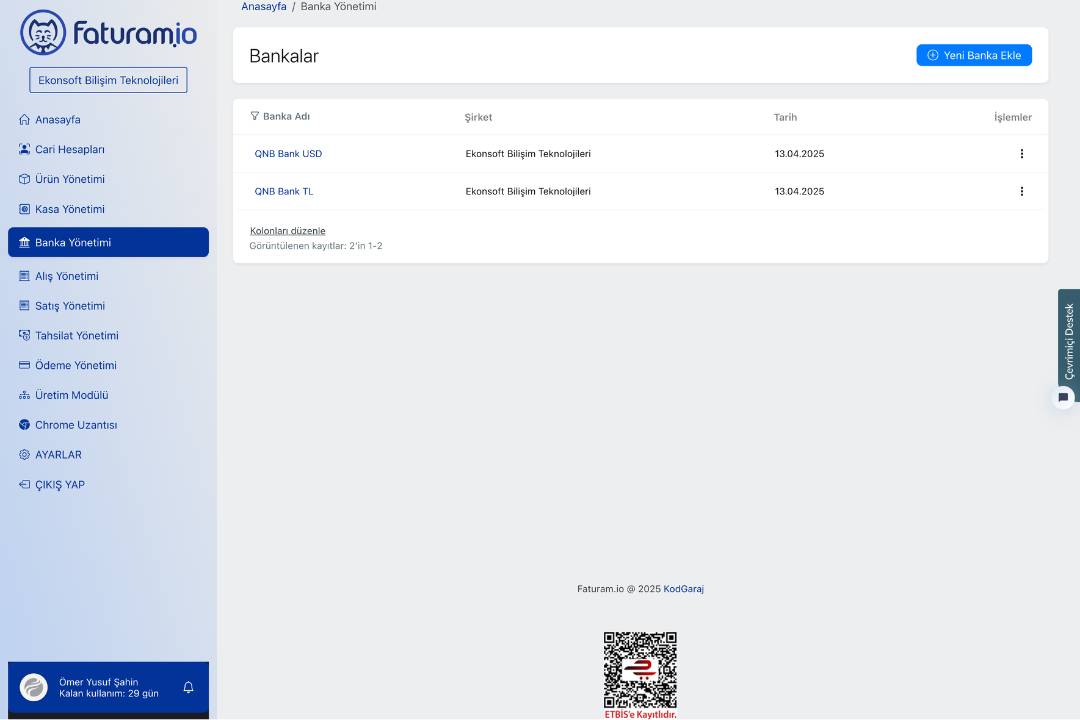Click the Ödeme Yönetimi card icon
Image resolution: width=1080 pixels, height=720 pixels.
24,365
